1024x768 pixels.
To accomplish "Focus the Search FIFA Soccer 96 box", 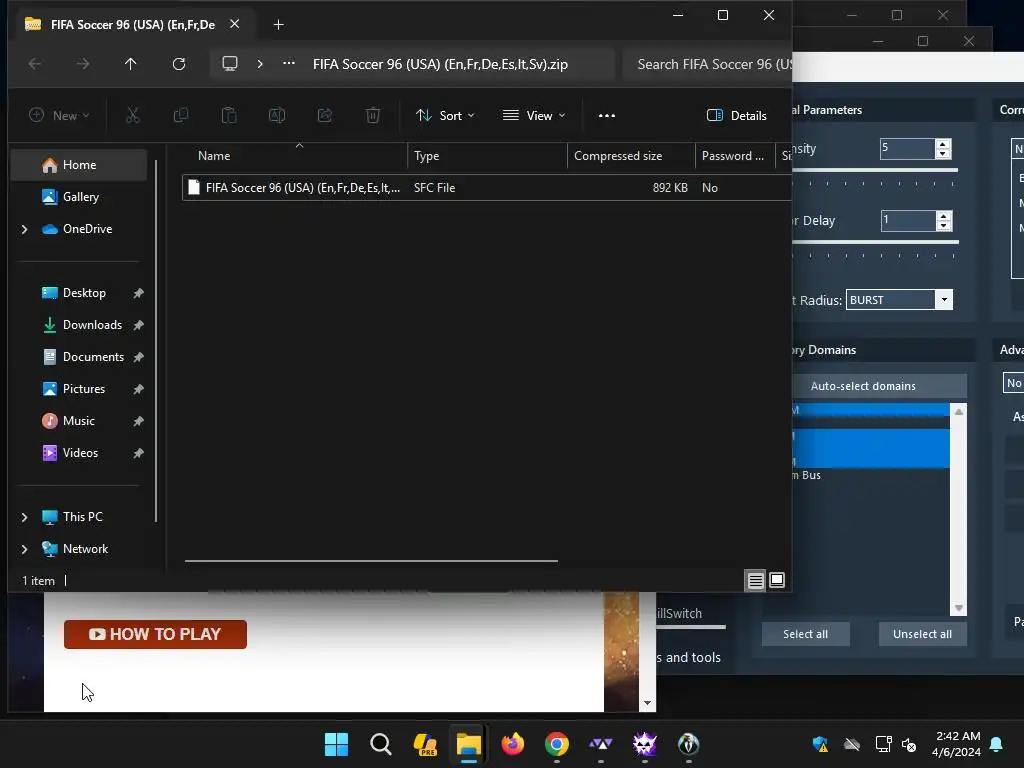I will click(x=708, y=64).
